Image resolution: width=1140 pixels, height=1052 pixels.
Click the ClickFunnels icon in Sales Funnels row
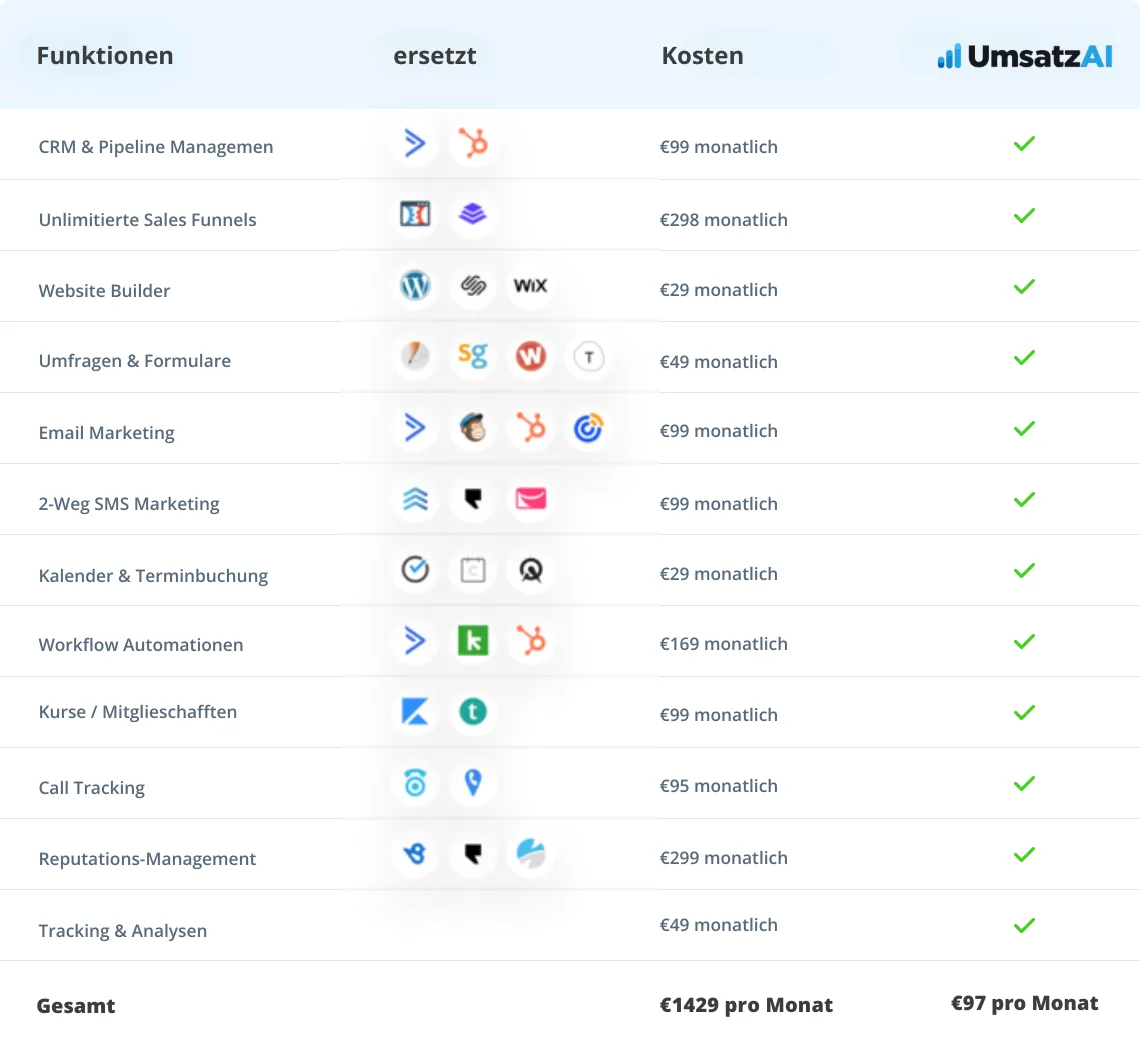[x=415, y=214]
